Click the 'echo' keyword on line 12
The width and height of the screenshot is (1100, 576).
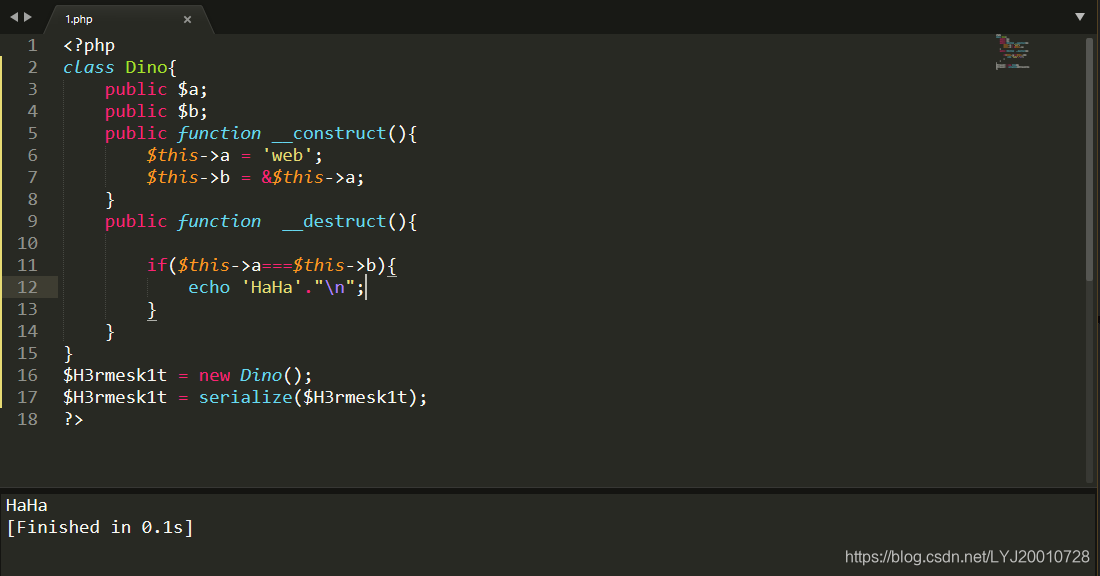(209, 288)
